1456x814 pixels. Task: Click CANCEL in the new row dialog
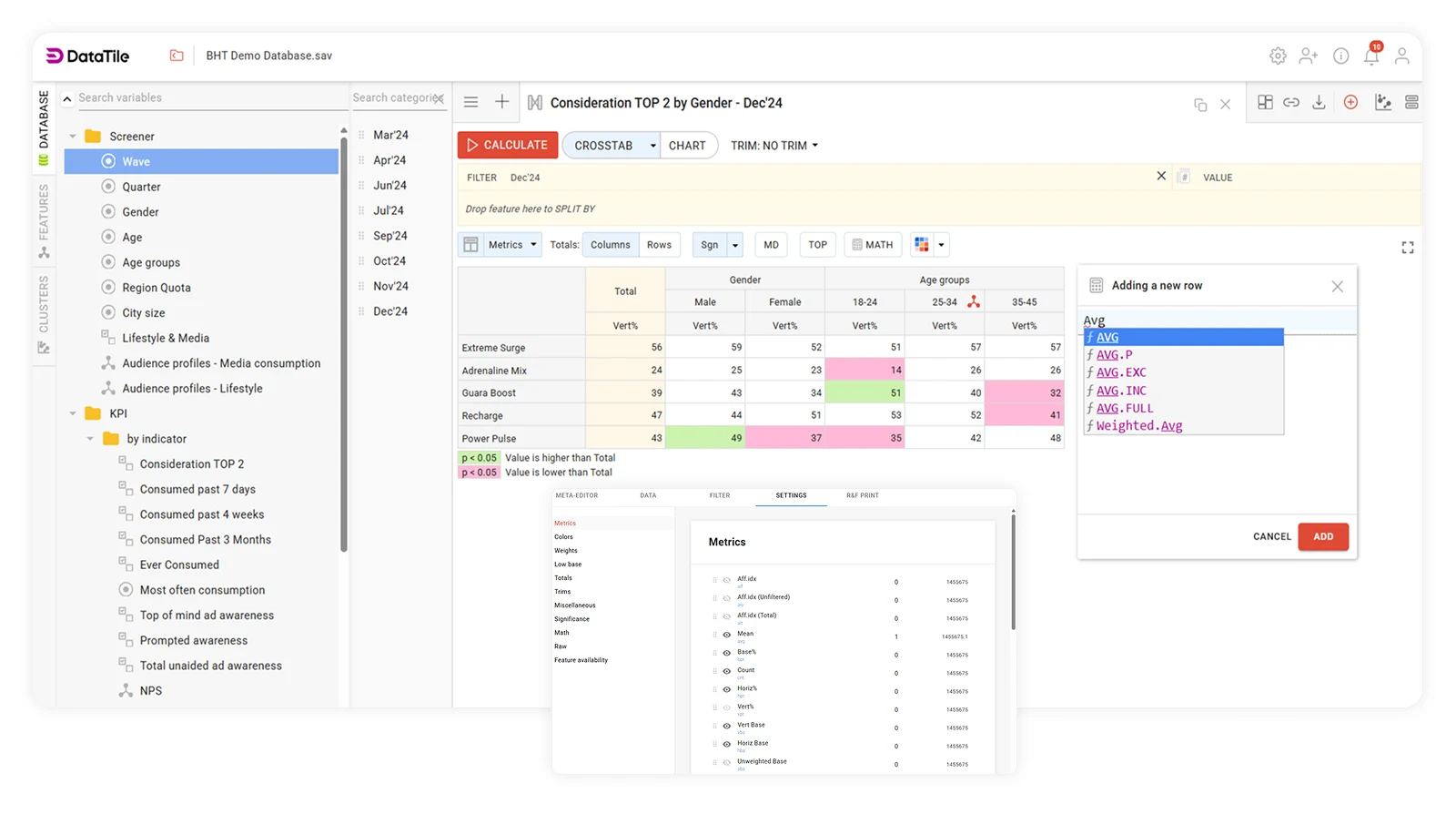(x=1272, y=536)
